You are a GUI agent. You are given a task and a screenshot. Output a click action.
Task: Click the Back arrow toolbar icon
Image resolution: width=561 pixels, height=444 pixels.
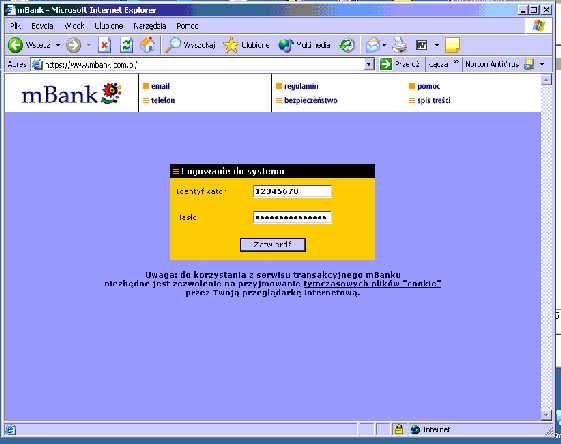15,45
